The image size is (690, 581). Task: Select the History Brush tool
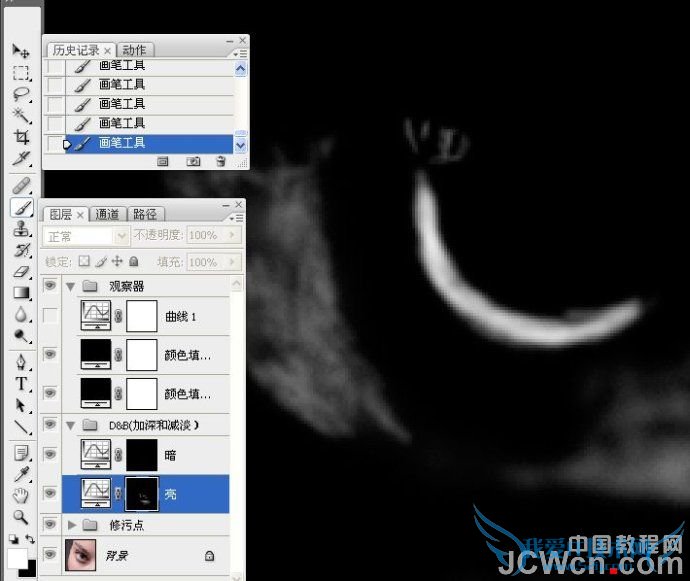click(x=21, y=250)
